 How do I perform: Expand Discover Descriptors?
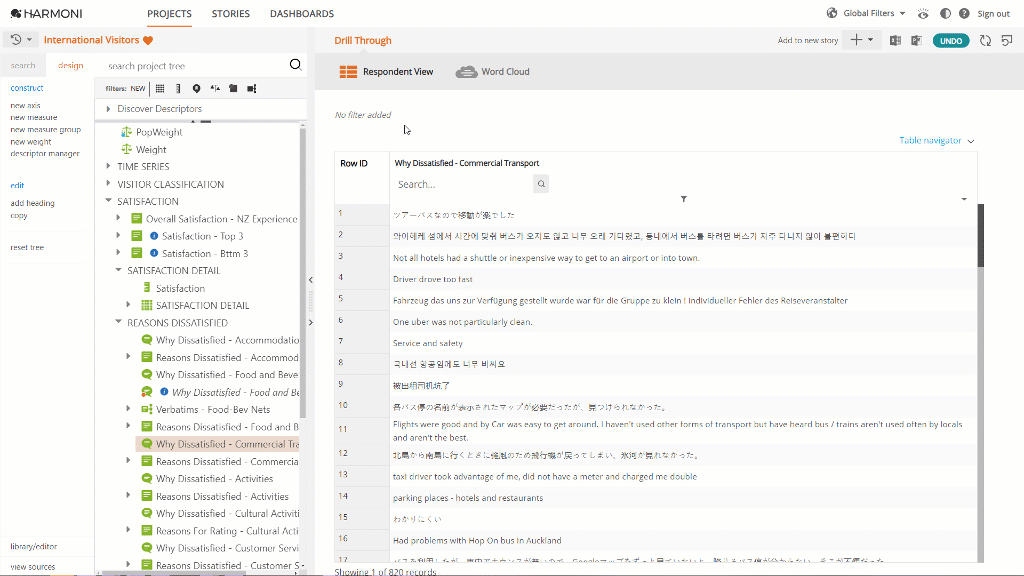(108, 108)
